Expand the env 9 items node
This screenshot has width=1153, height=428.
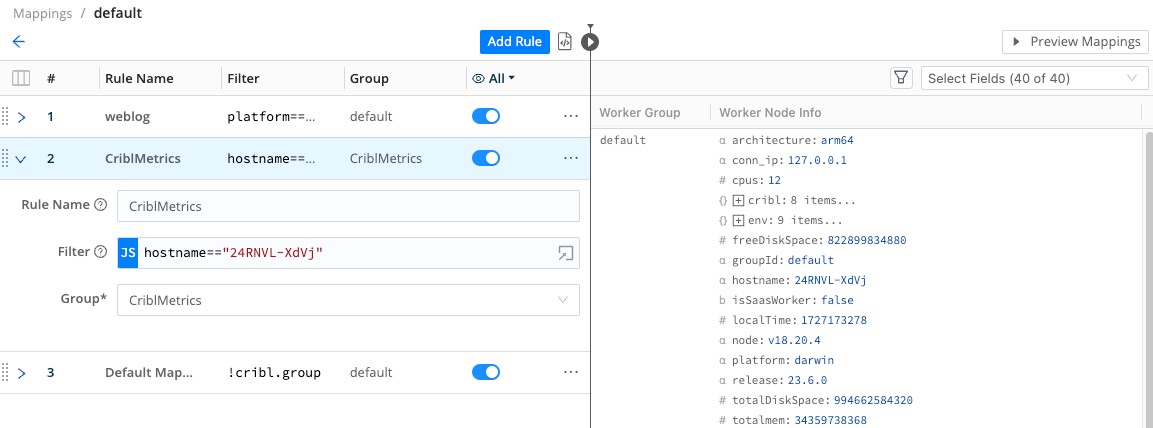739,220
